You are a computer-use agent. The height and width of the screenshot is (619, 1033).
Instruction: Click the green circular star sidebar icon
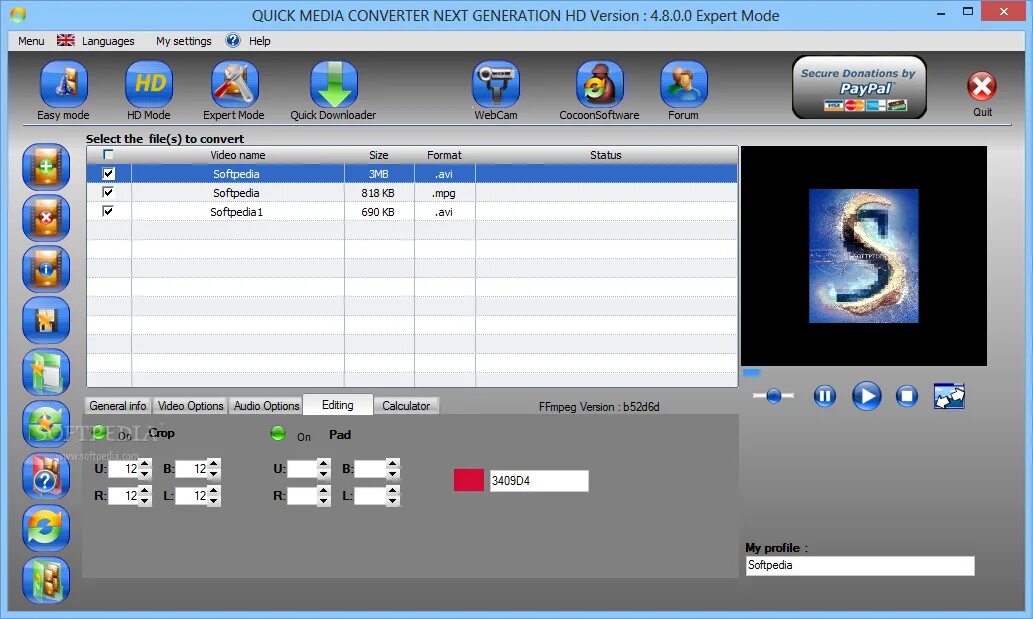point(46,423)
